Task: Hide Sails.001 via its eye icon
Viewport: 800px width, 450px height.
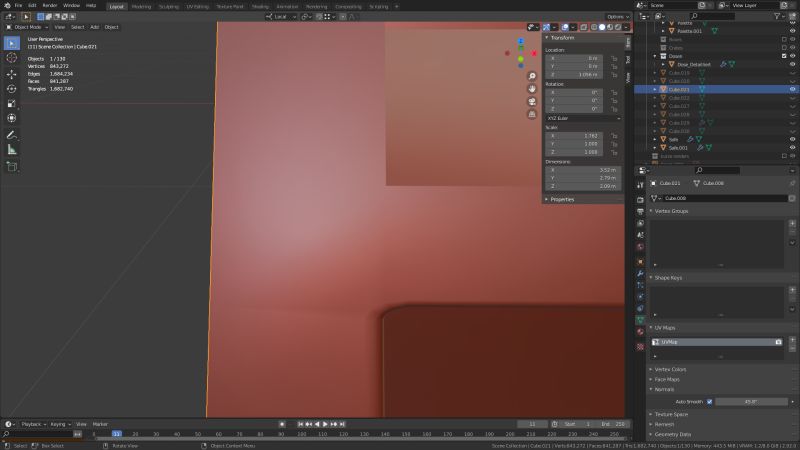Action: coord(792,147)
